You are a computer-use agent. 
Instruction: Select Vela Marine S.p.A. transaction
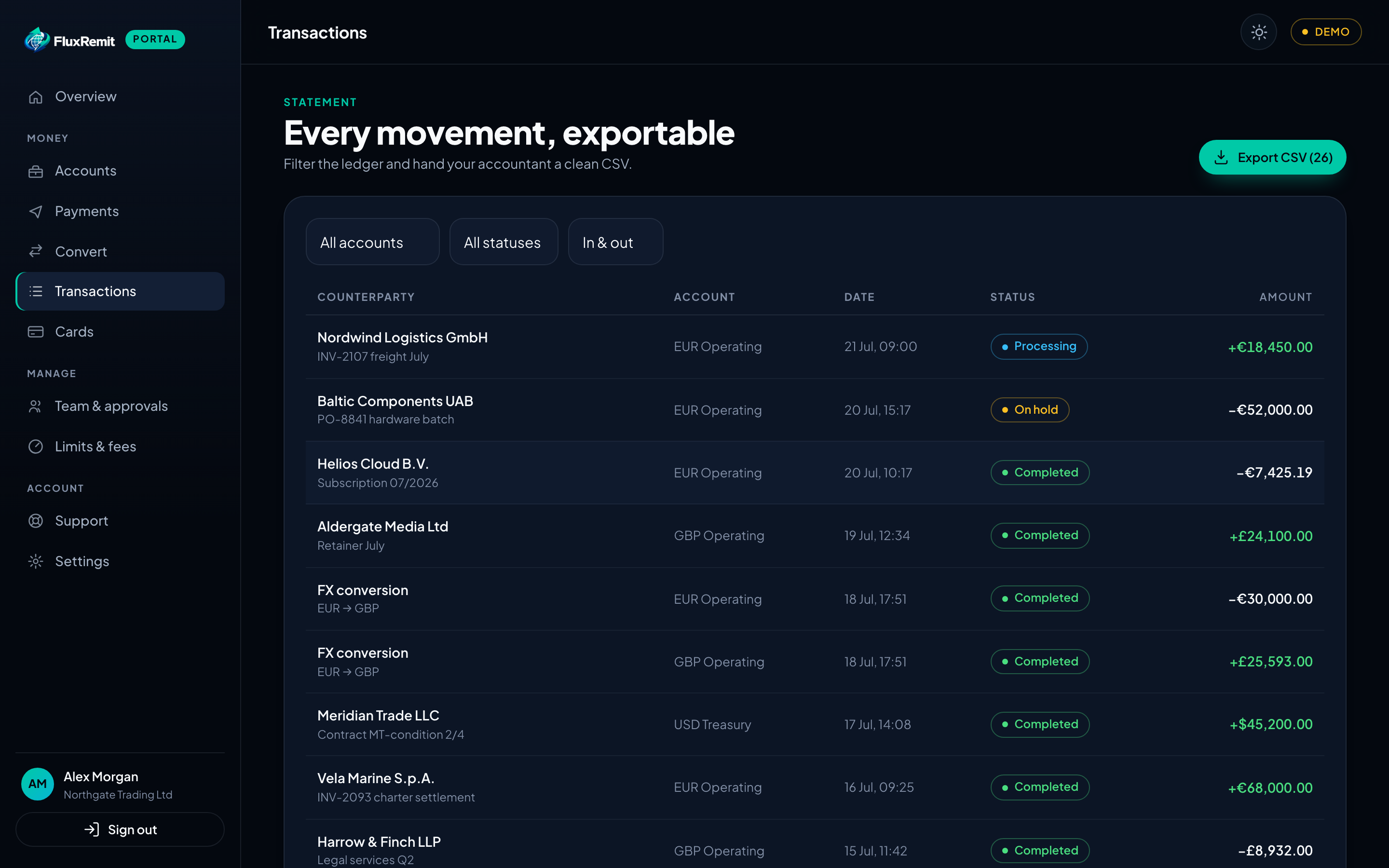click(x=815, y=787)
